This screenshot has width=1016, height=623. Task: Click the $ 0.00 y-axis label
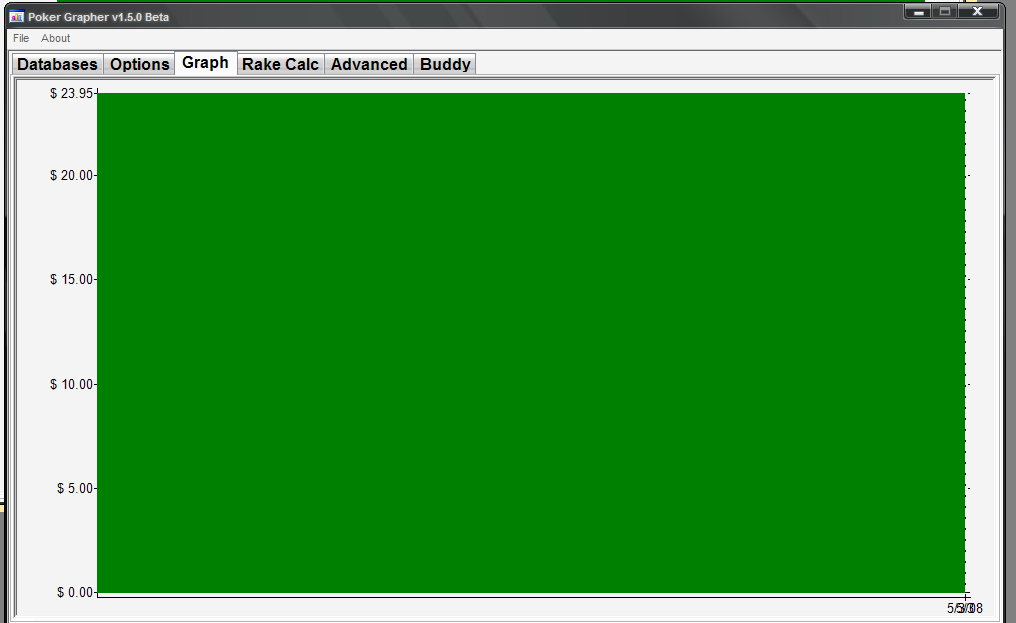point(71,592)
